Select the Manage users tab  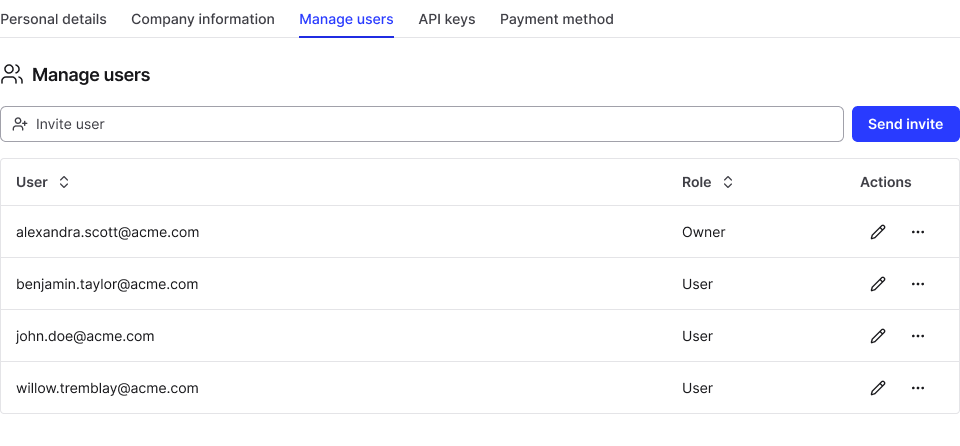pos(346,19)
